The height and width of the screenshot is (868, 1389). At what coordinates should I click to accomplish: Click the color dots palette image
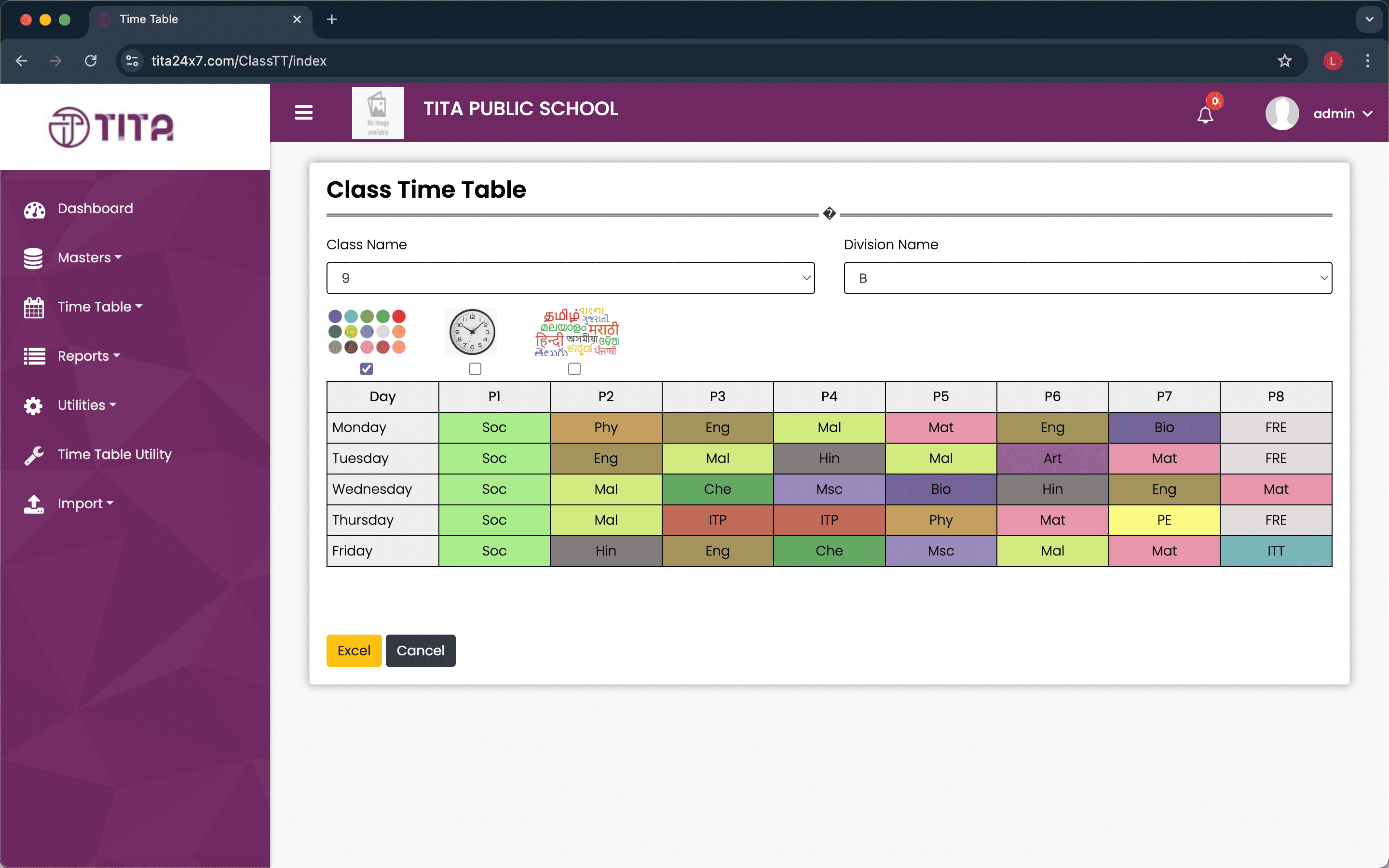(367, 332)
